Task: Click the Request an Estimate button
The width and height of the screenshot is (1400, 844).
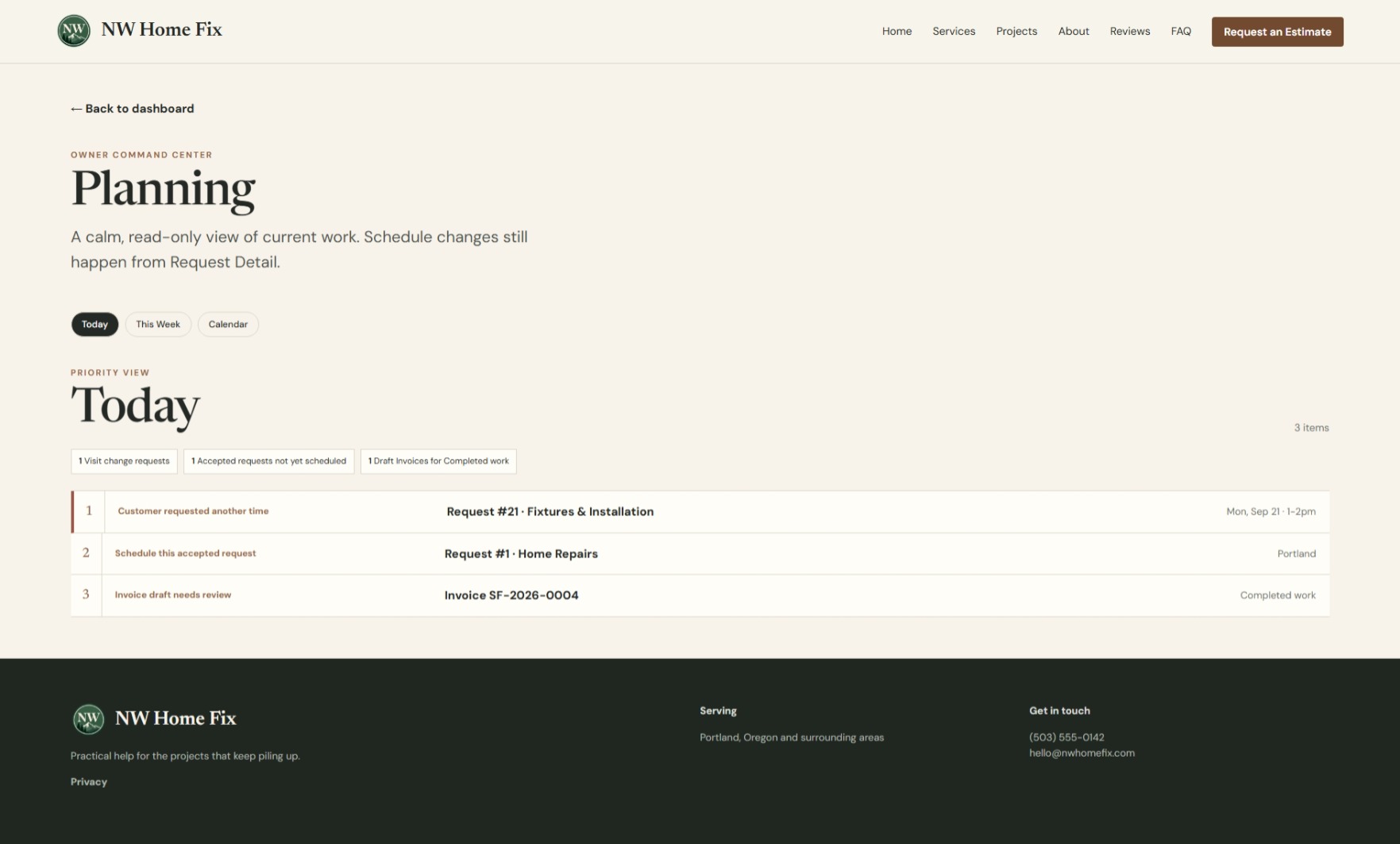Action: pos(1277,32)
